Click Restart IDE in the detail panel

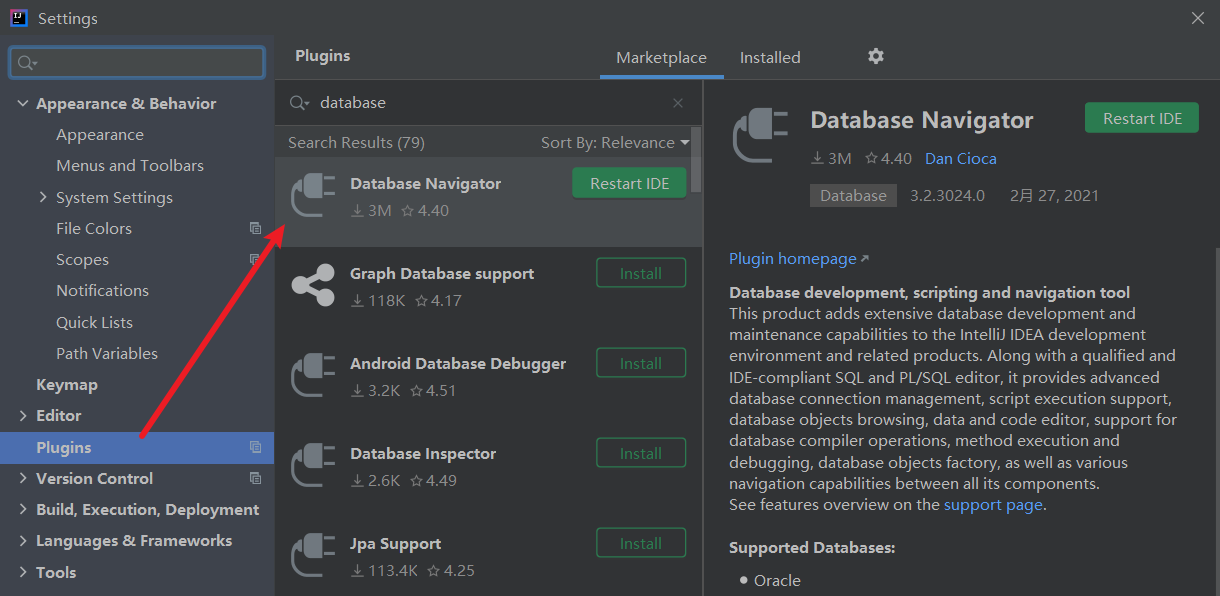(1142, 118)
